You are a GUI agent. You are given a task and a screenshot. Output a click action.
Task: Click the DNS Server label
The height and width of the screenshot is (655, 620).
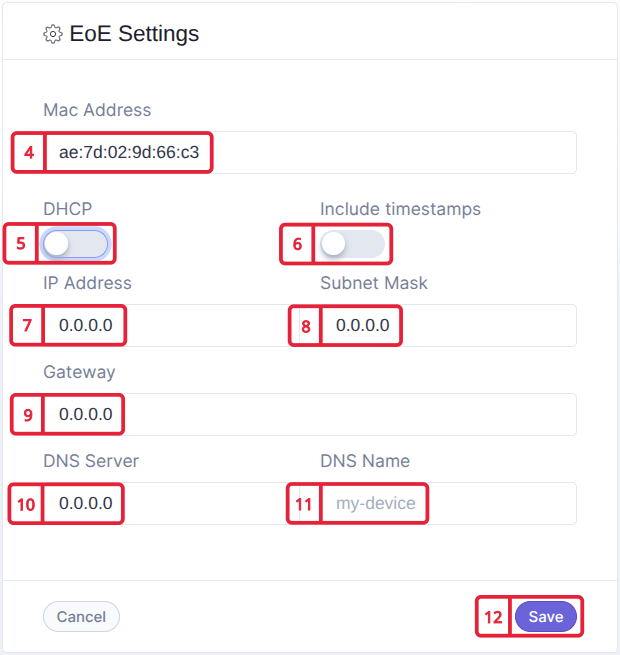pos(91,461)
